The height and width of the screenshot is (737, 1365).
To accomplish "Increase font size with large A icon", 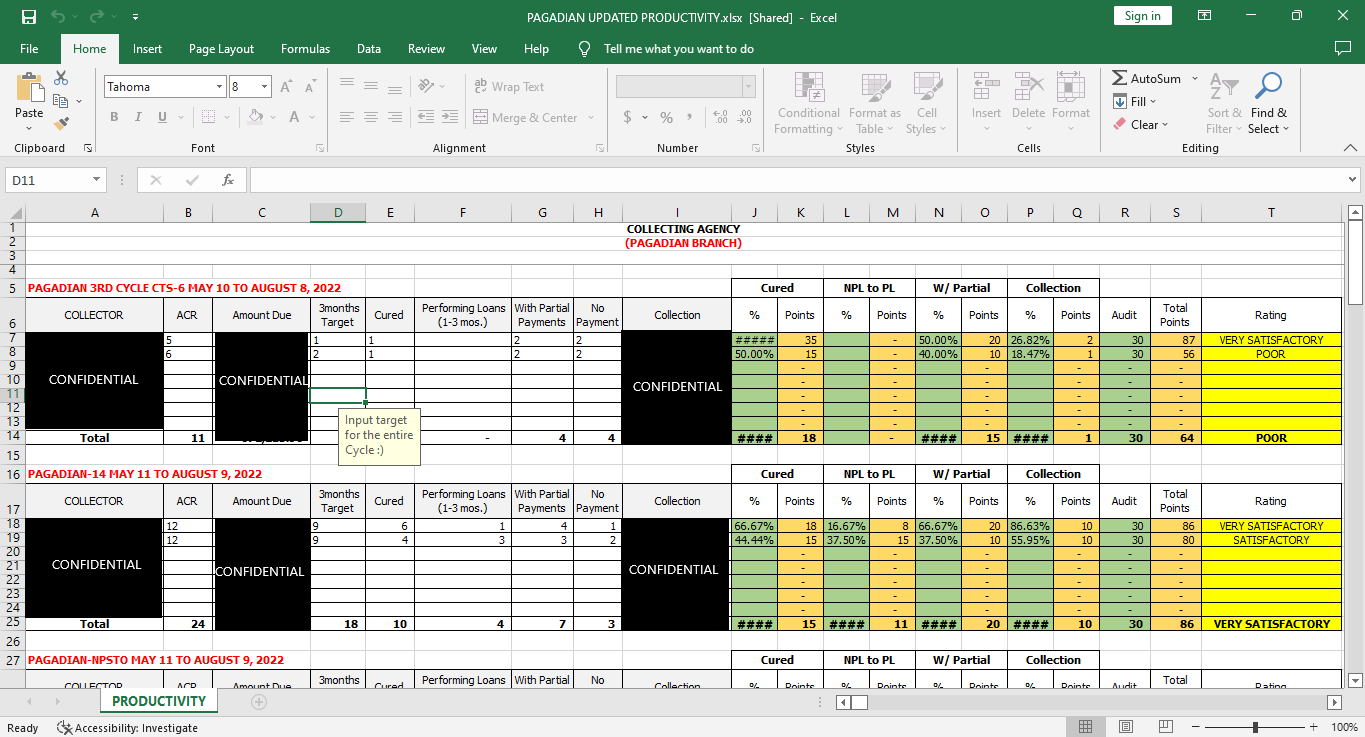I will 286,87.
